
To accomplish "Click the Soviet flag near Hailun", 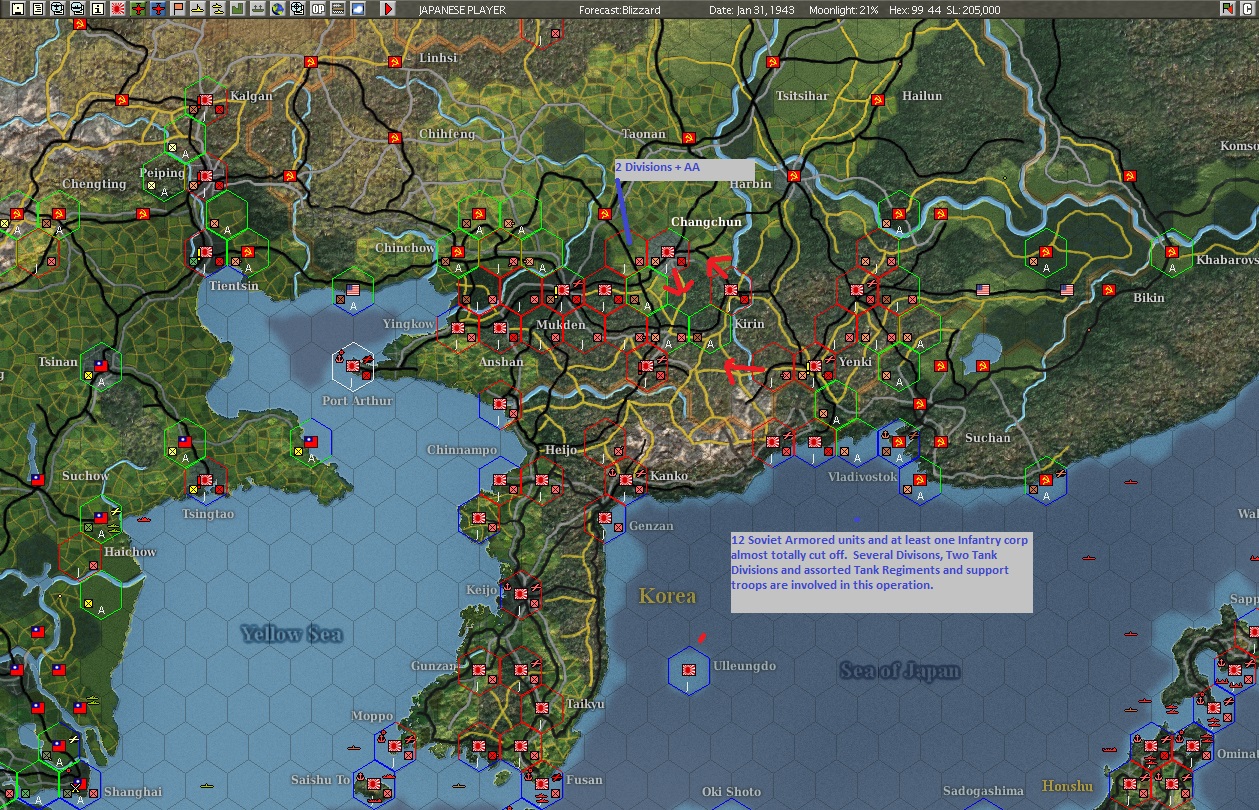I will (x=877, y=100).
